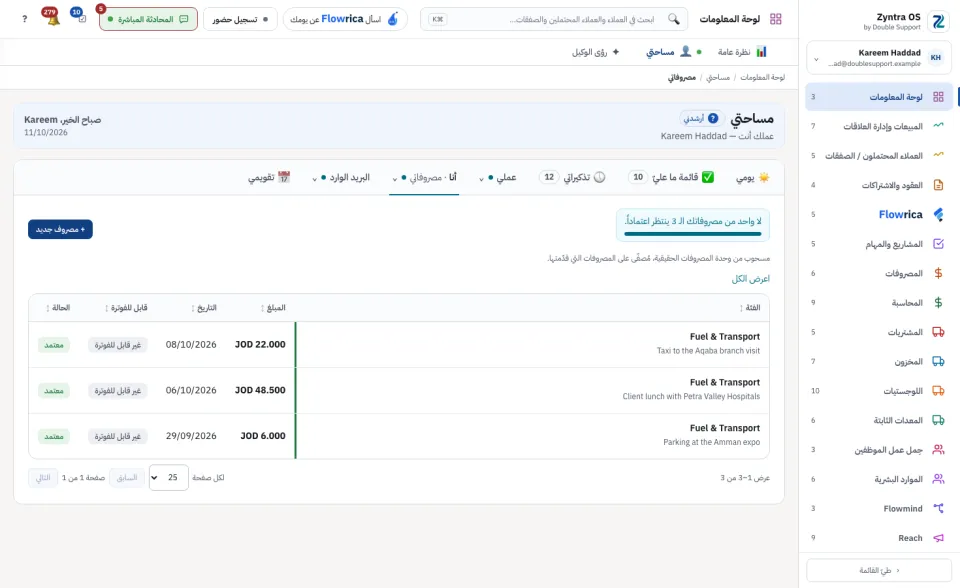
Task: Click the expenses approval progress bar
Action: tap(692, 233)
